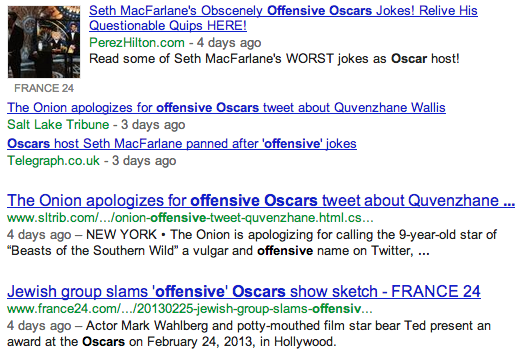Select the Salt Lake Tribune source label
The width and height of the screenshot is (526, 362).
[x=58, y=125]
